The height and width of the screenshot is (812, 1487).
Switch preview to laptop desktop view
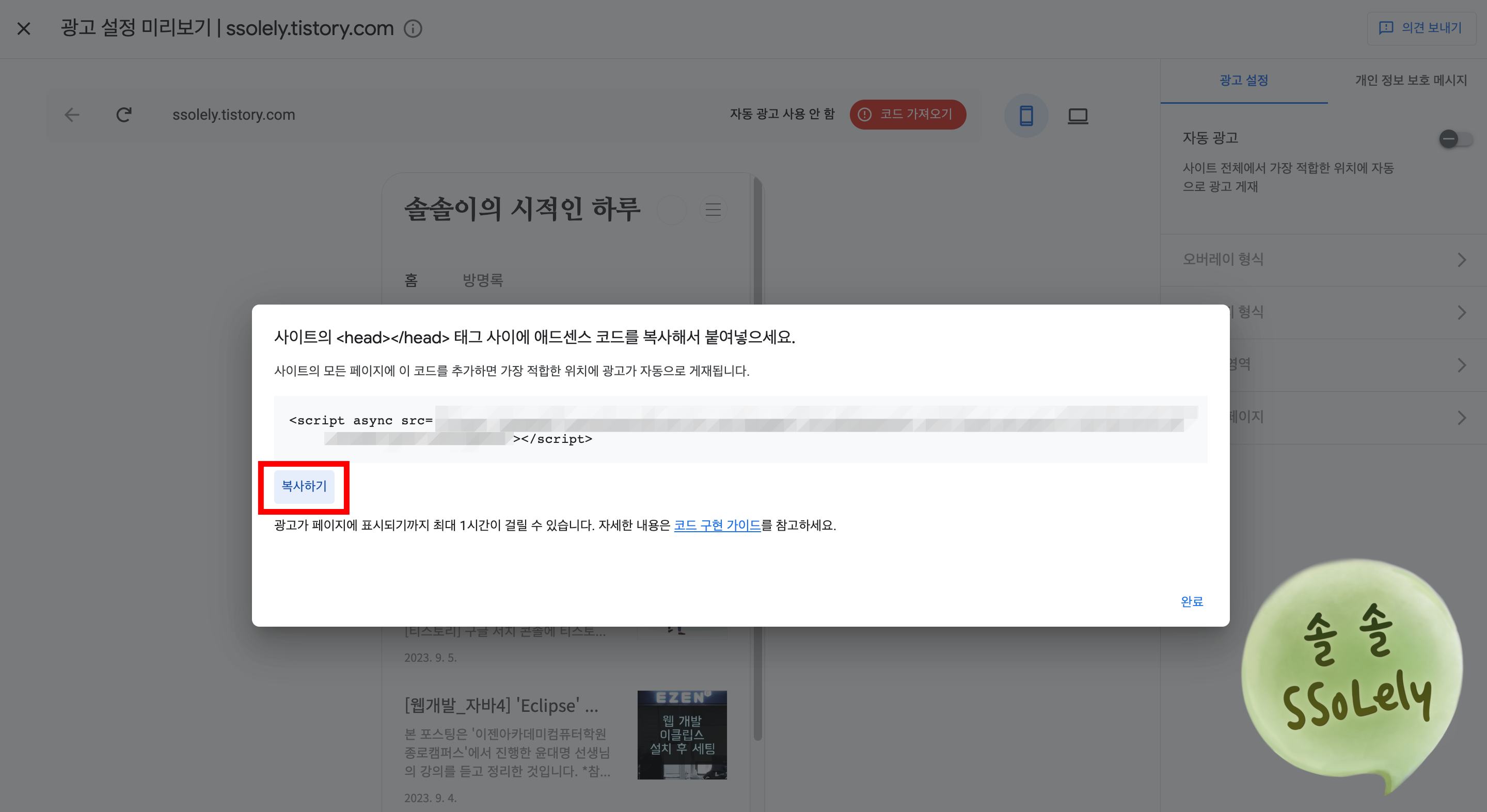1078,116
